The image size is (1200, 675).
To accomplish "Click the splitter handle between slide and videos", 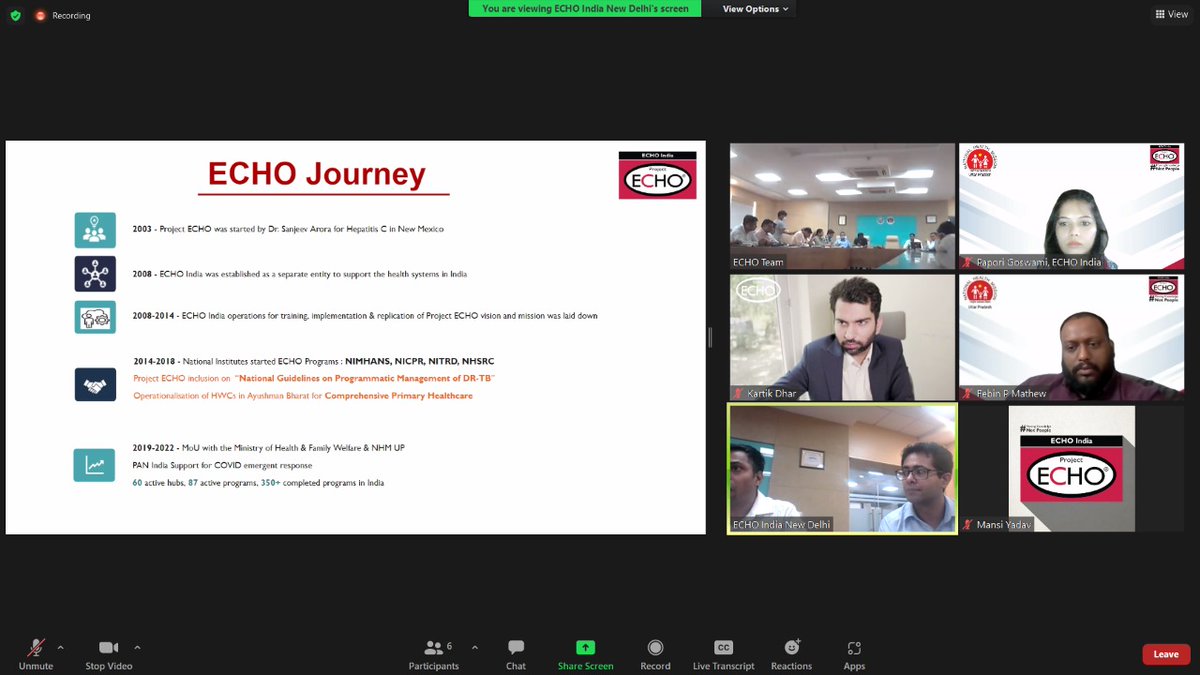I will pos(711,338).
